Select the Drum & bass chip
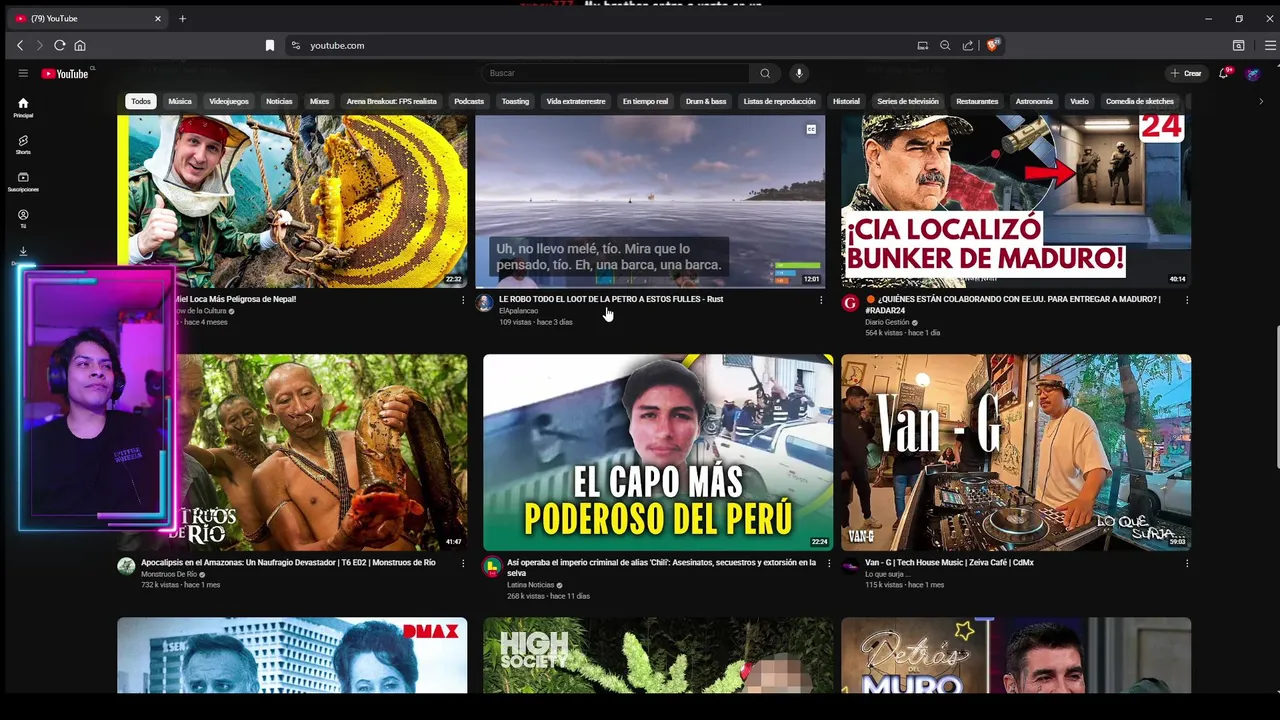 pos(706,101)
